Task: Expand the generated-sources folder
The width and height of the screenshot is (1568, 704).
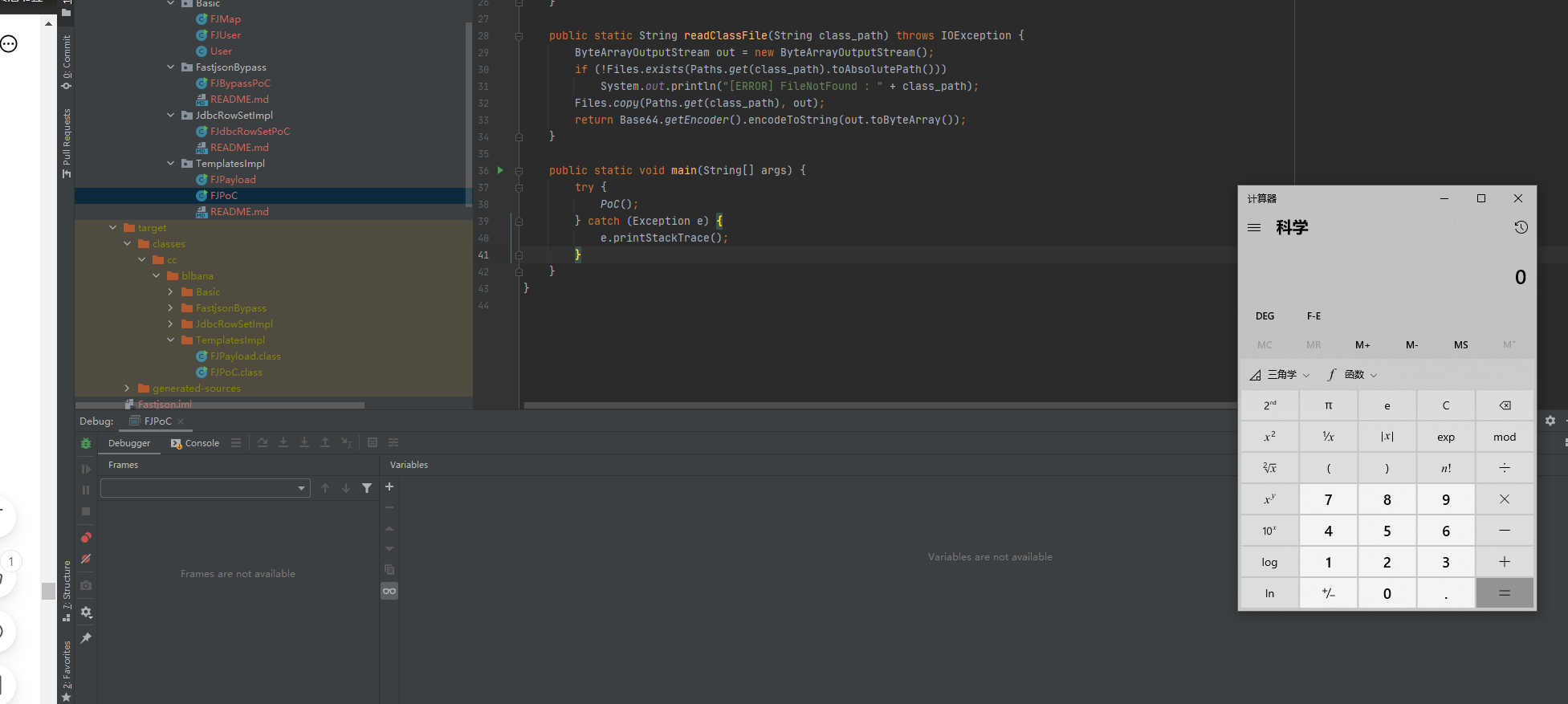Action: tap(127, 389)
